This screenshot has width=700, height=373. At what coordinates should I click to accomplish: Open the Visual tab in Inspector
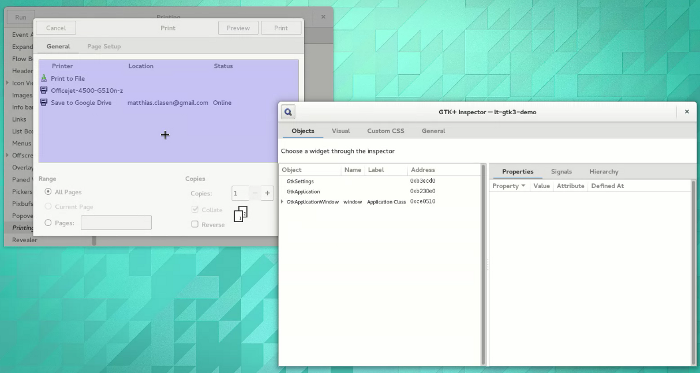[341, 131]
